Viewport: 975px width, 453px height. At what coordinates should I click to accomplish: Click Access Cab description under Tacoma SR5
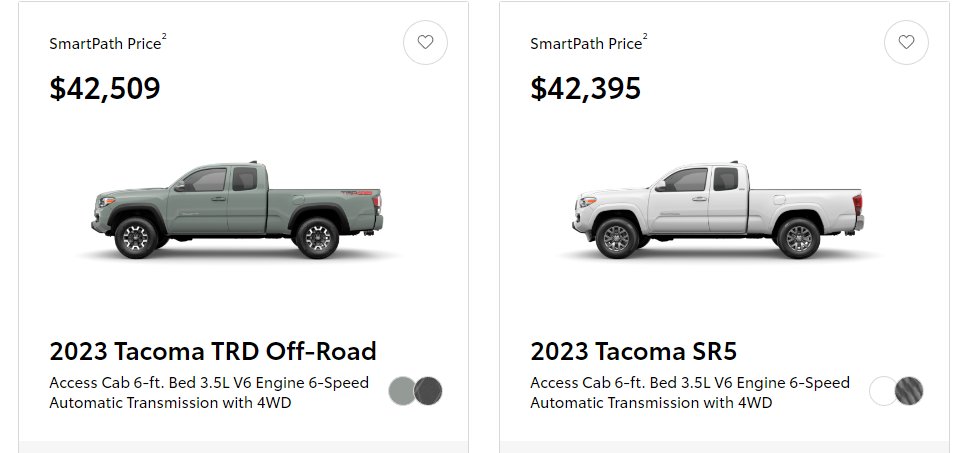(x=690, y=393)
